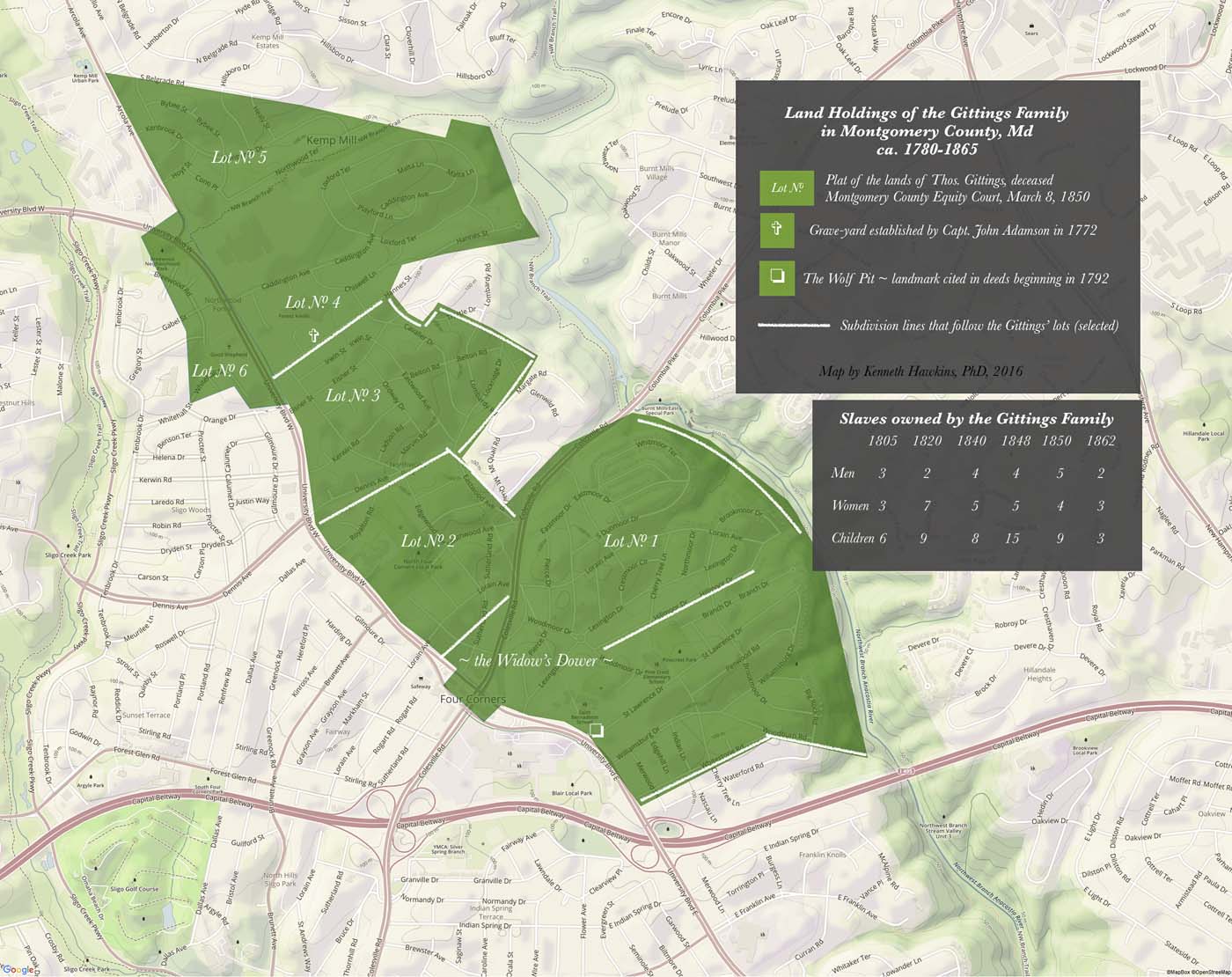The height and width of the screenshot is (977, 1232).
Task: Click the green Lot Nº legend swatch
Action: coord(786,187)
